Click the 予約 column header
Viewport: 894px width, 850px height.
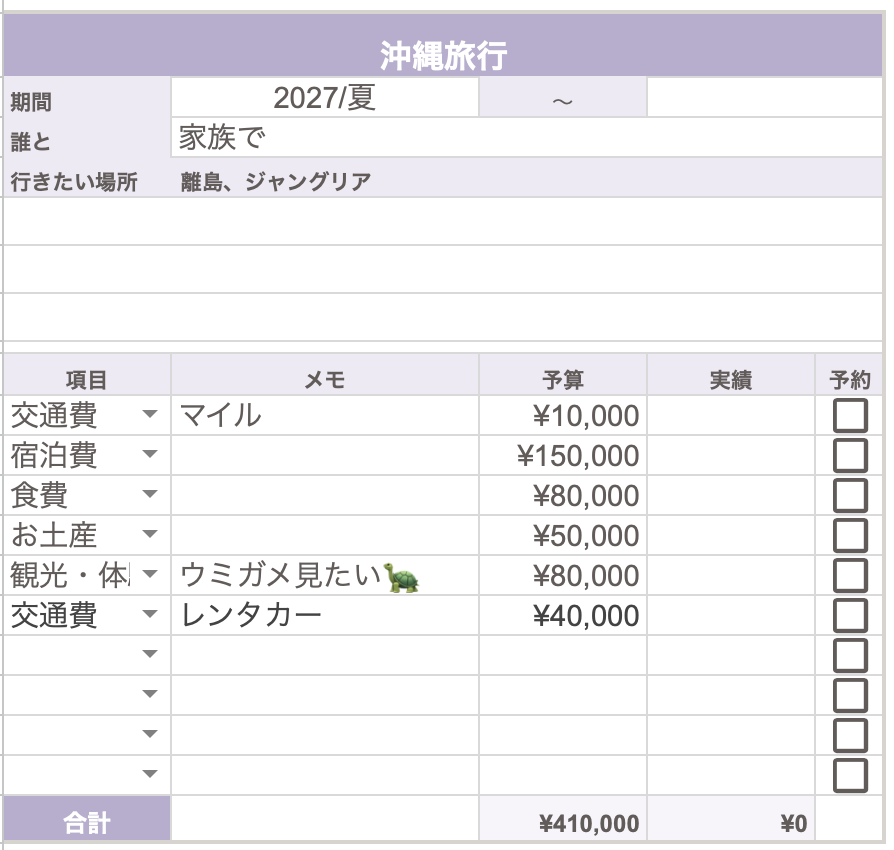click(x=850, y=375)
